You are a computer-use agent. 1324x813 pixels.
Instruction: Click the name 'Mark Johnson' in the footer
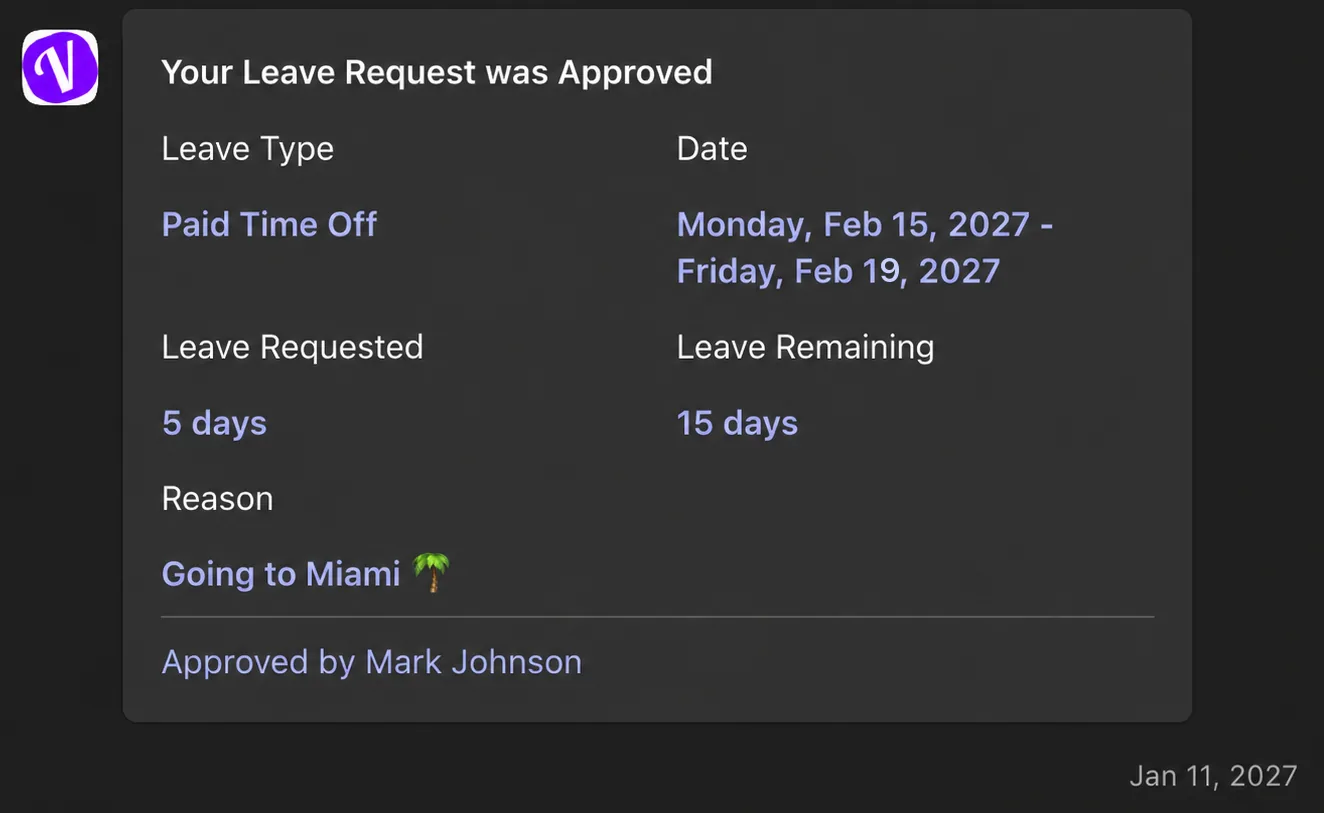(473, 662)
